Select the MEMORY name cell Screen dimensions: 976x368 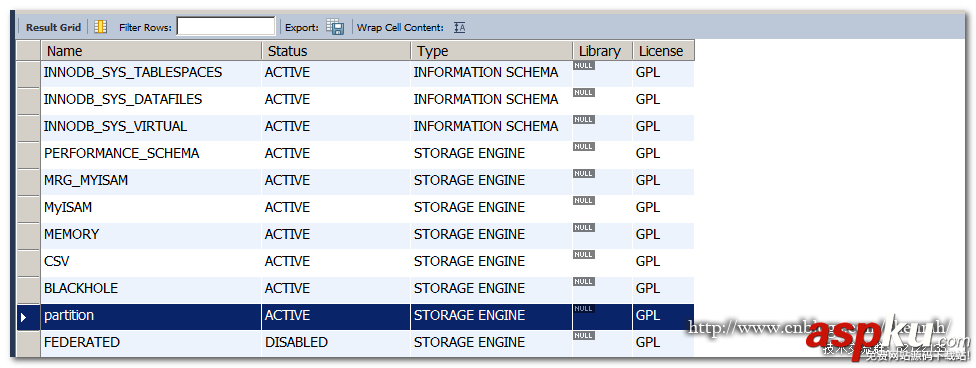151,235
